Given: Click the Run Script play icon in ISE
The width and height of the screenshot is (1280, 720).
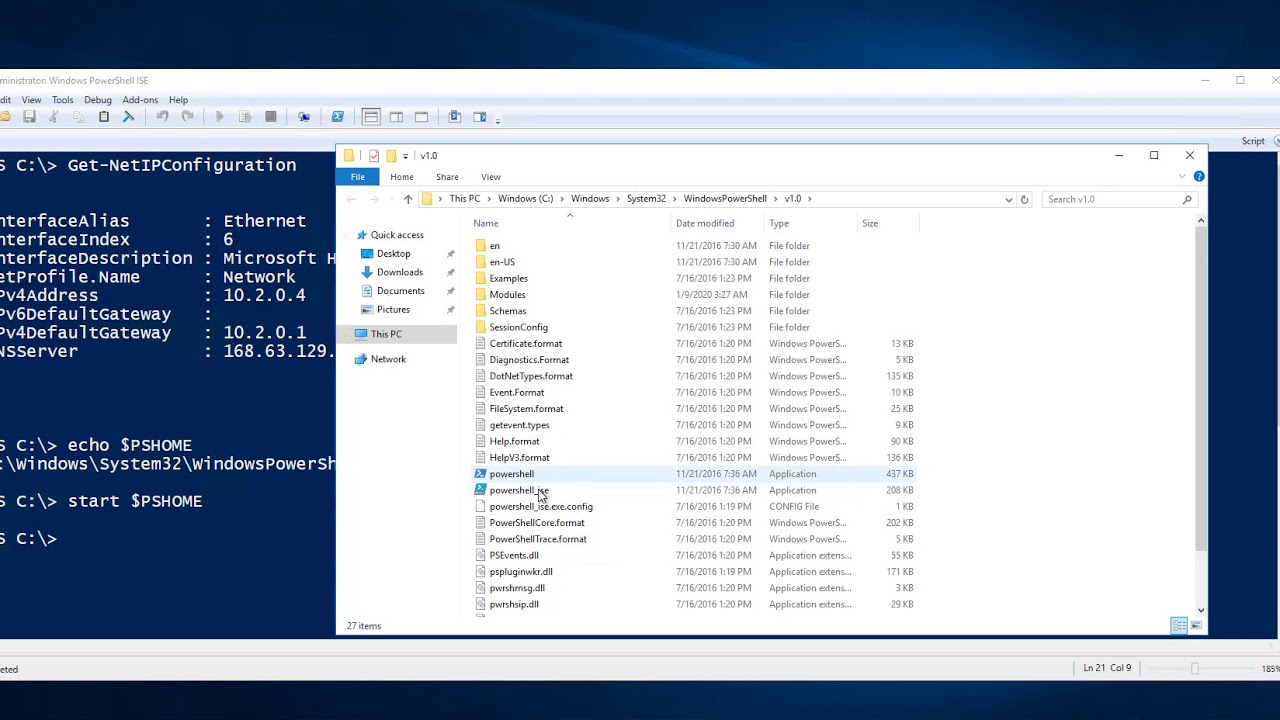Looking at the screenshot, I should click(x=220, y=117).
